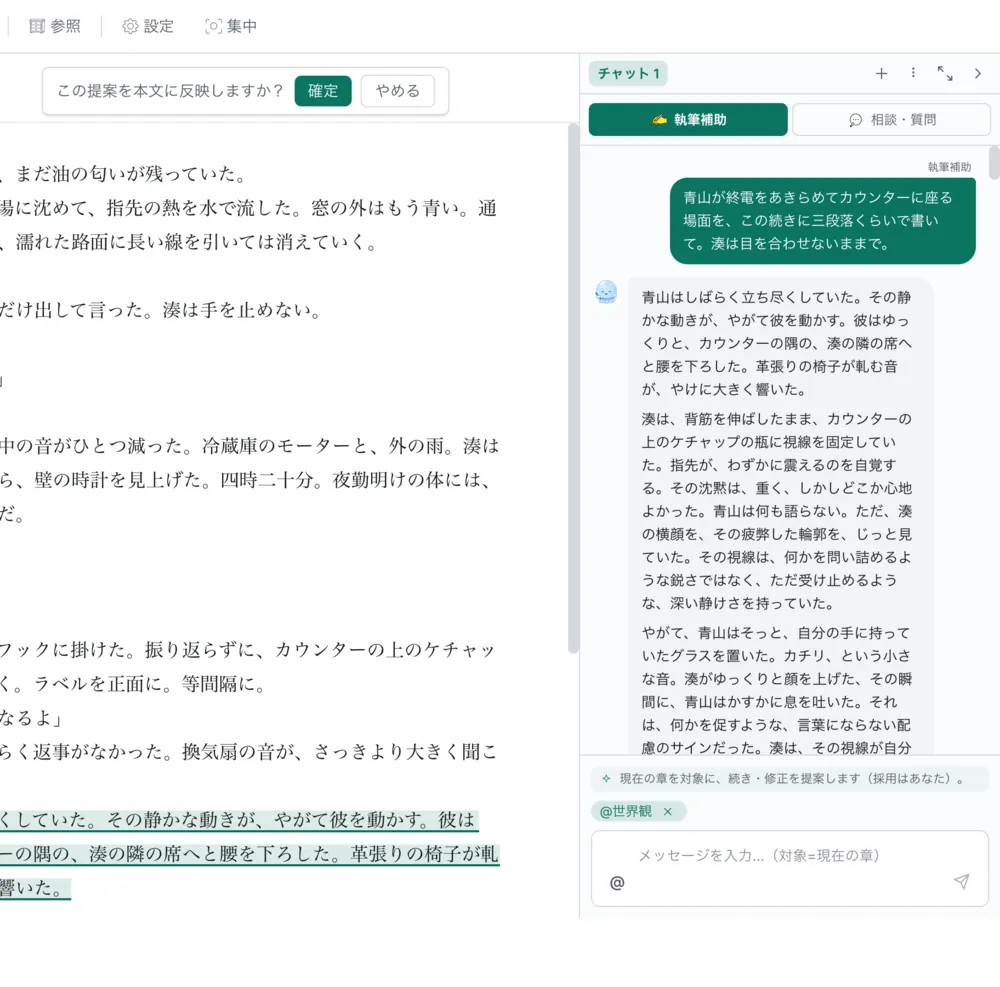Screen dimensions: 1000x987
Task: Click editor line ラベルを正面に。等間隔に。
Action: pos(149,684)
